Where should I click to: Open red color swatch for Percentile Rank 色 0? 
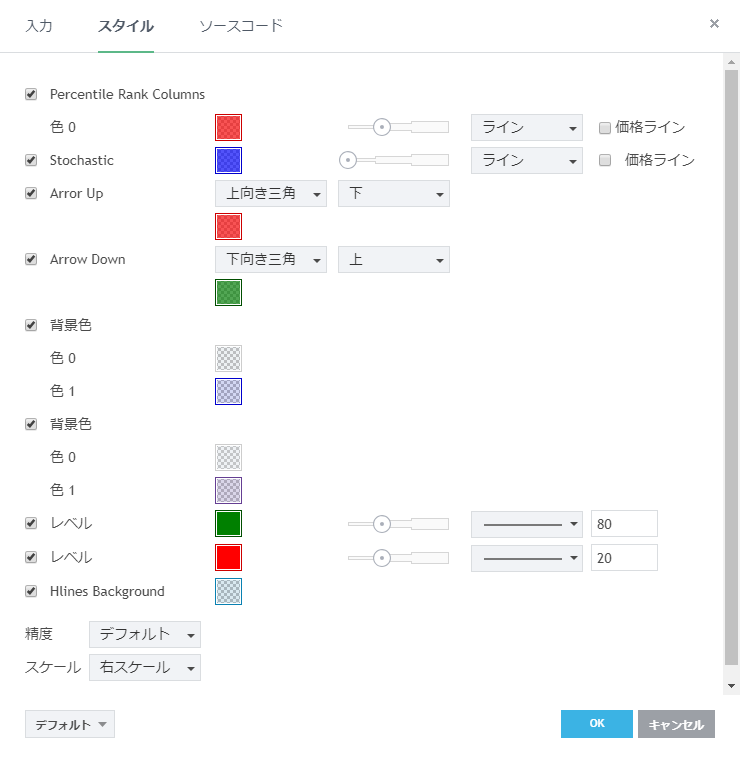228,127
